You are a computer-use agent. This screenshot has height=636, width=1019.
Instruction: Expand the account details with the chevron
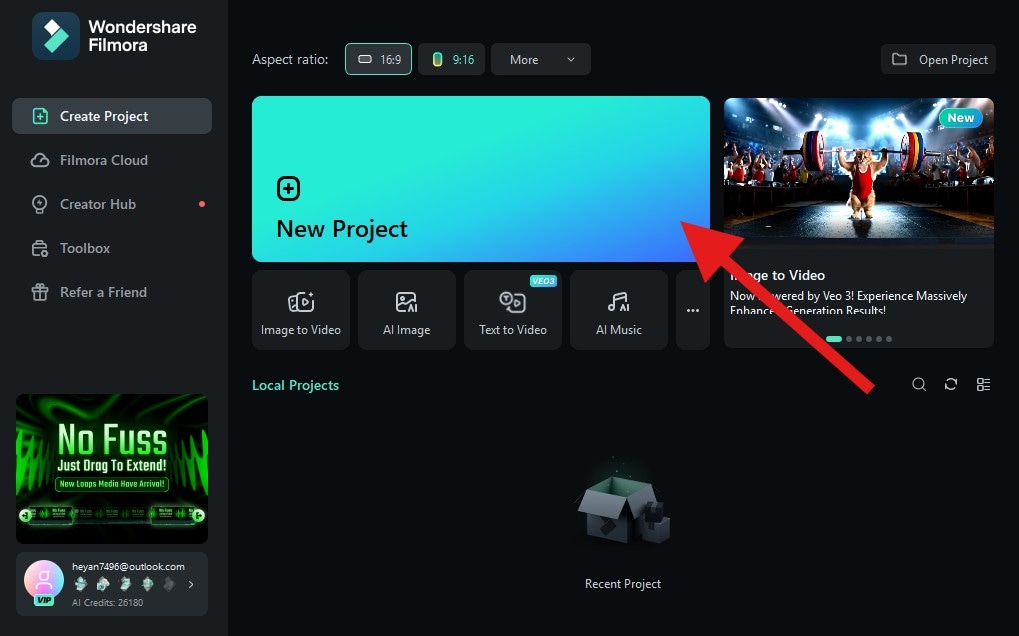tap(191, 584)
